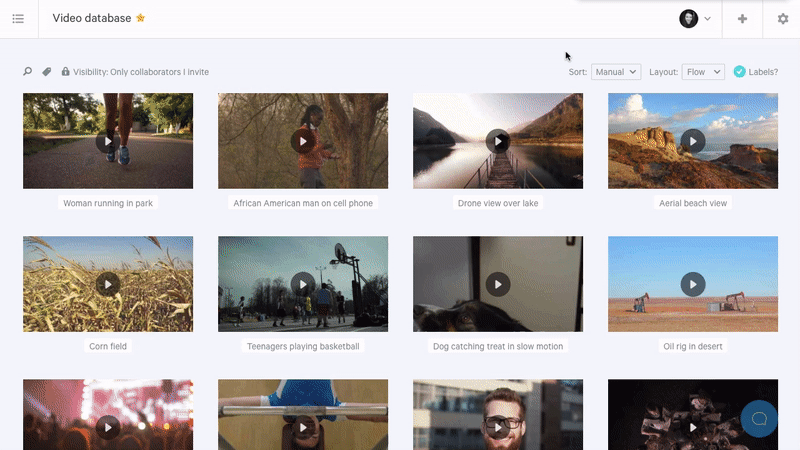The height and width of the screenshot is (450, 800).
Task: Play the Woman running in park video
Action: [108, 141]
